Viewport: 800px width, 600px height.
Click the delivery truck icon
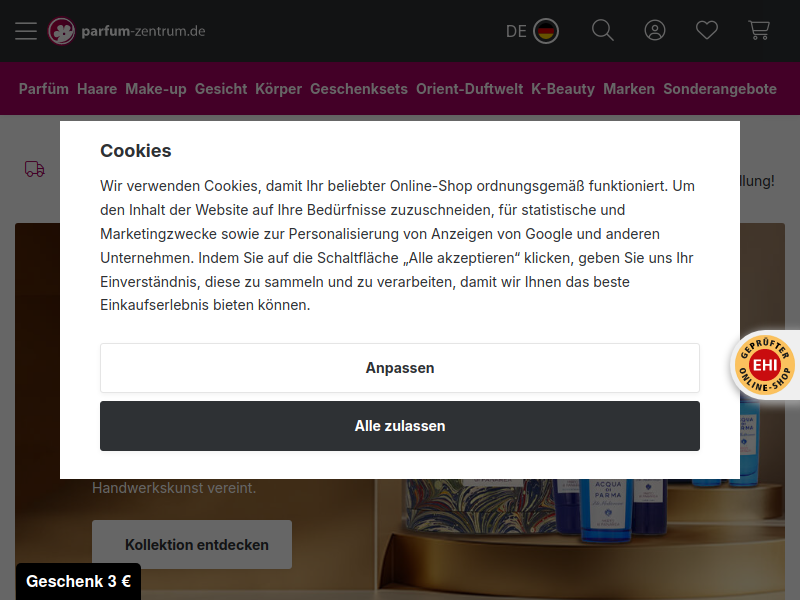(35, 169)
